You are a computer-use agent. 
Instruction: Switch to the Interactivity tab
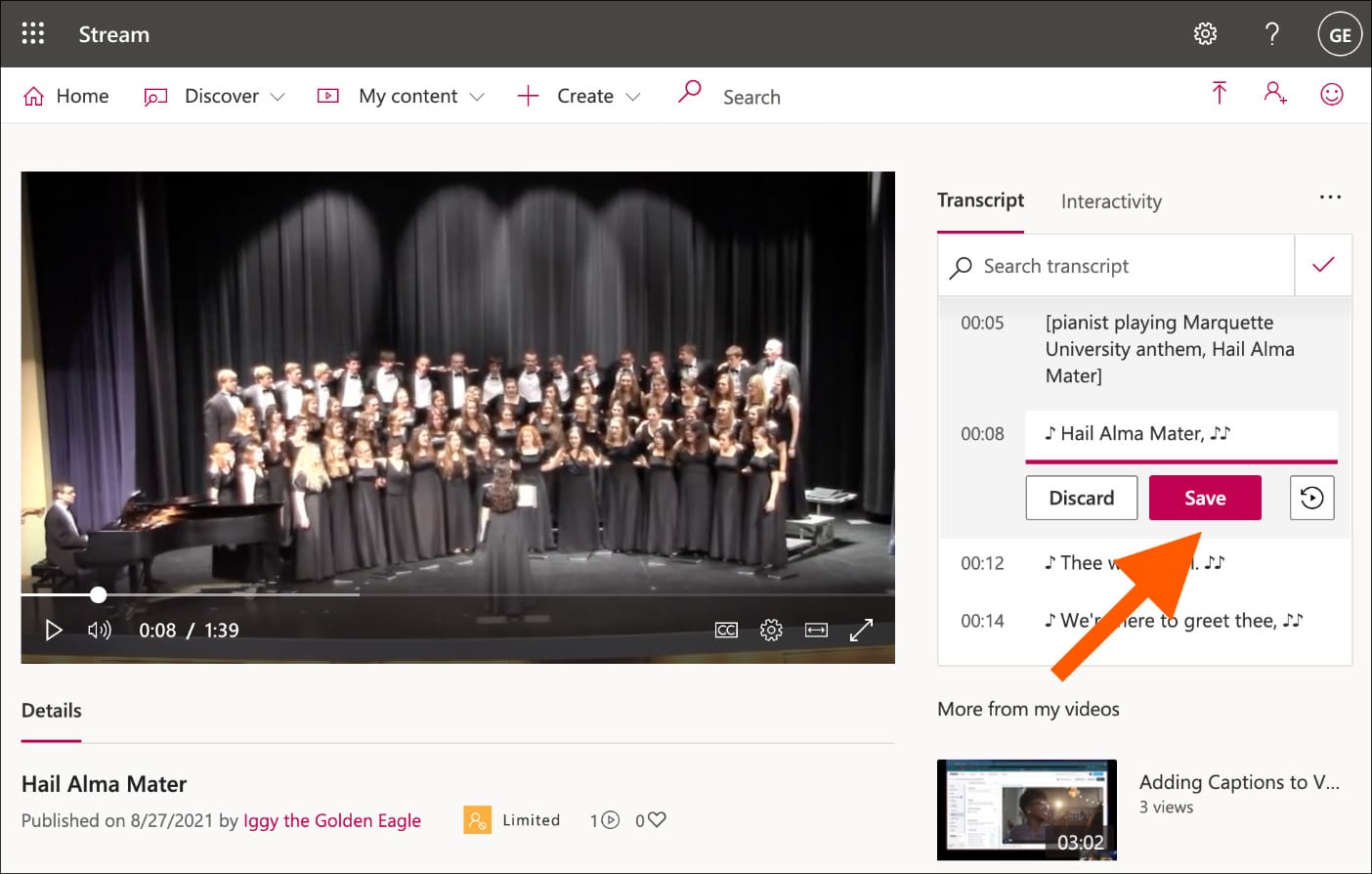pyautogui.click(x=1111, y=201)
